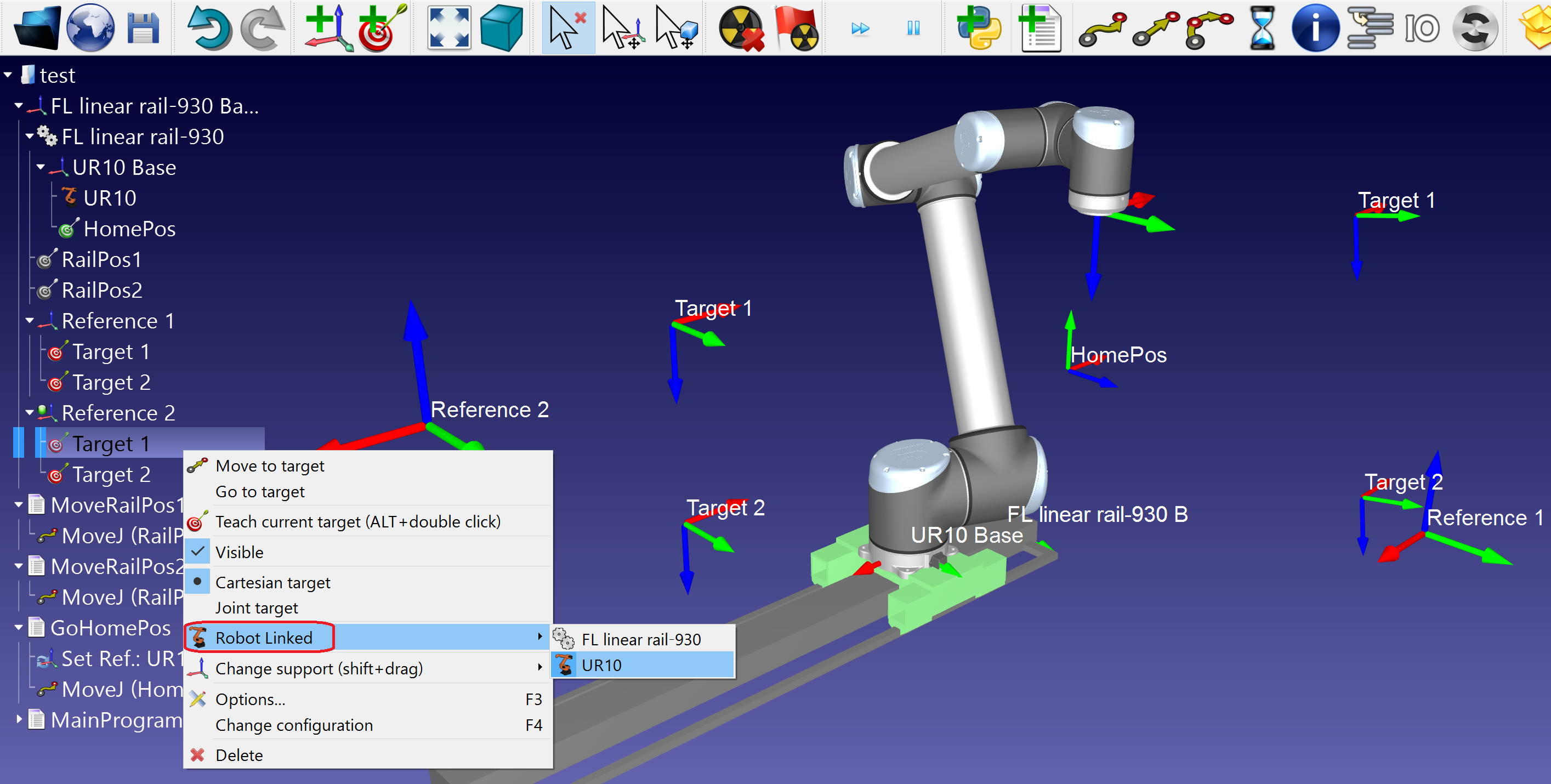Image resolution: width=1551 pixels, height=784 pixels.
Task: Add a Python program icon
Action: pos(979,28)
